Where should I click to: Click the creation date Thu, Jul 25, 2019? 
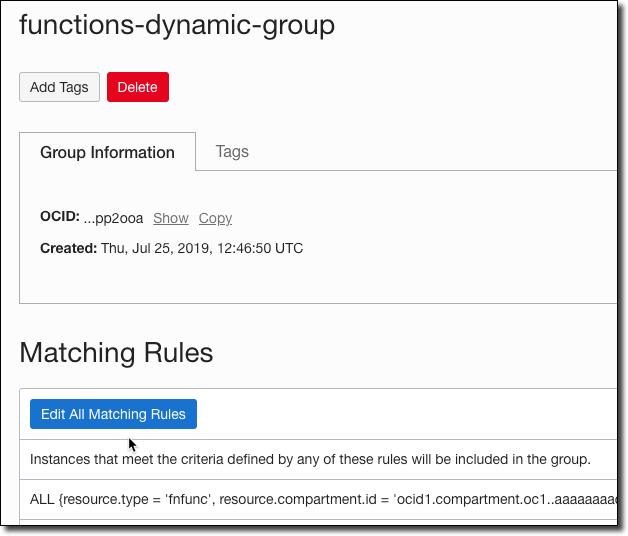(x=164, y=248)
